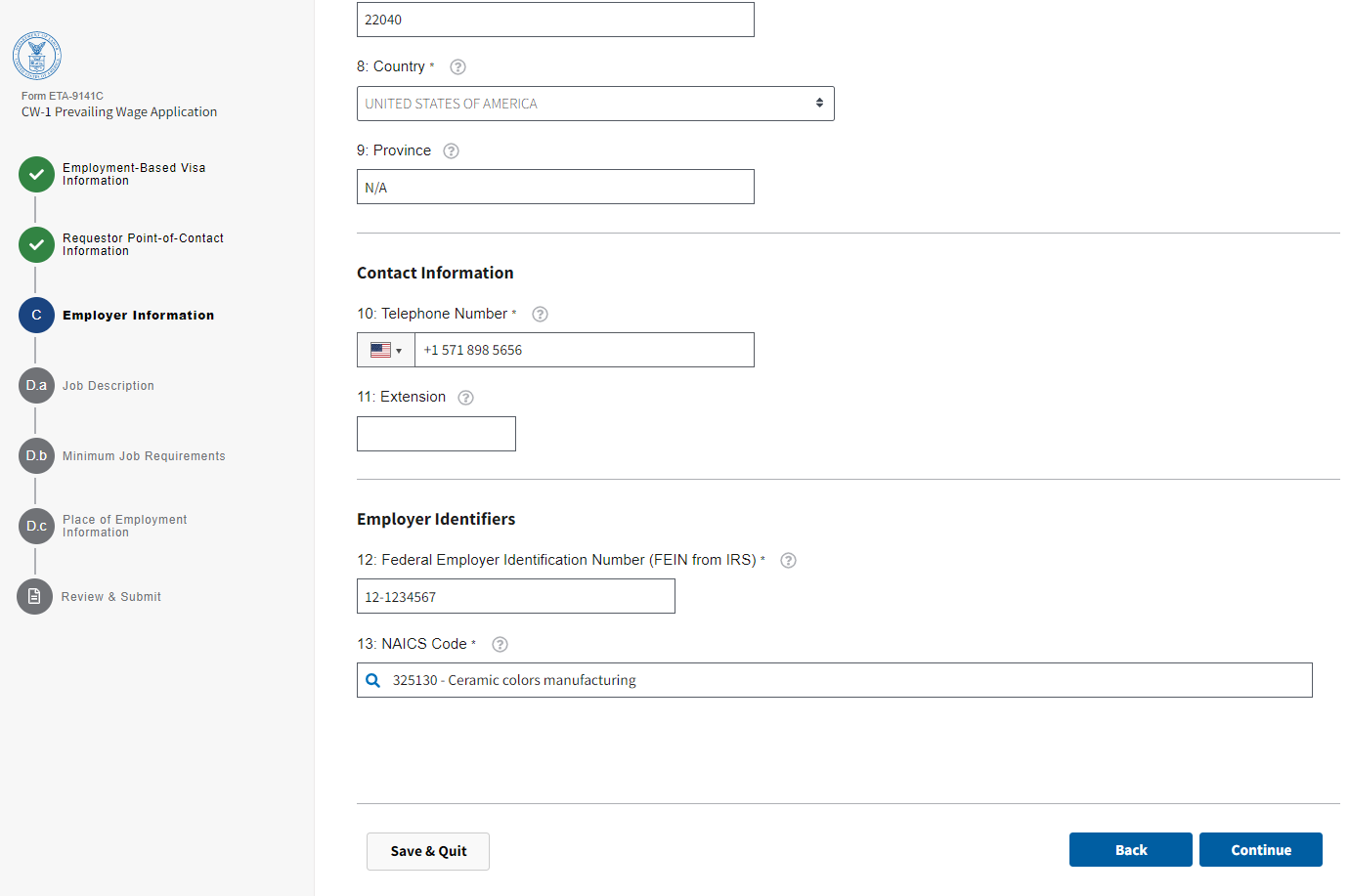Click the NAICS Code help icon
This screenshot has width=1350, height=896.
click(x=500, y=645)
